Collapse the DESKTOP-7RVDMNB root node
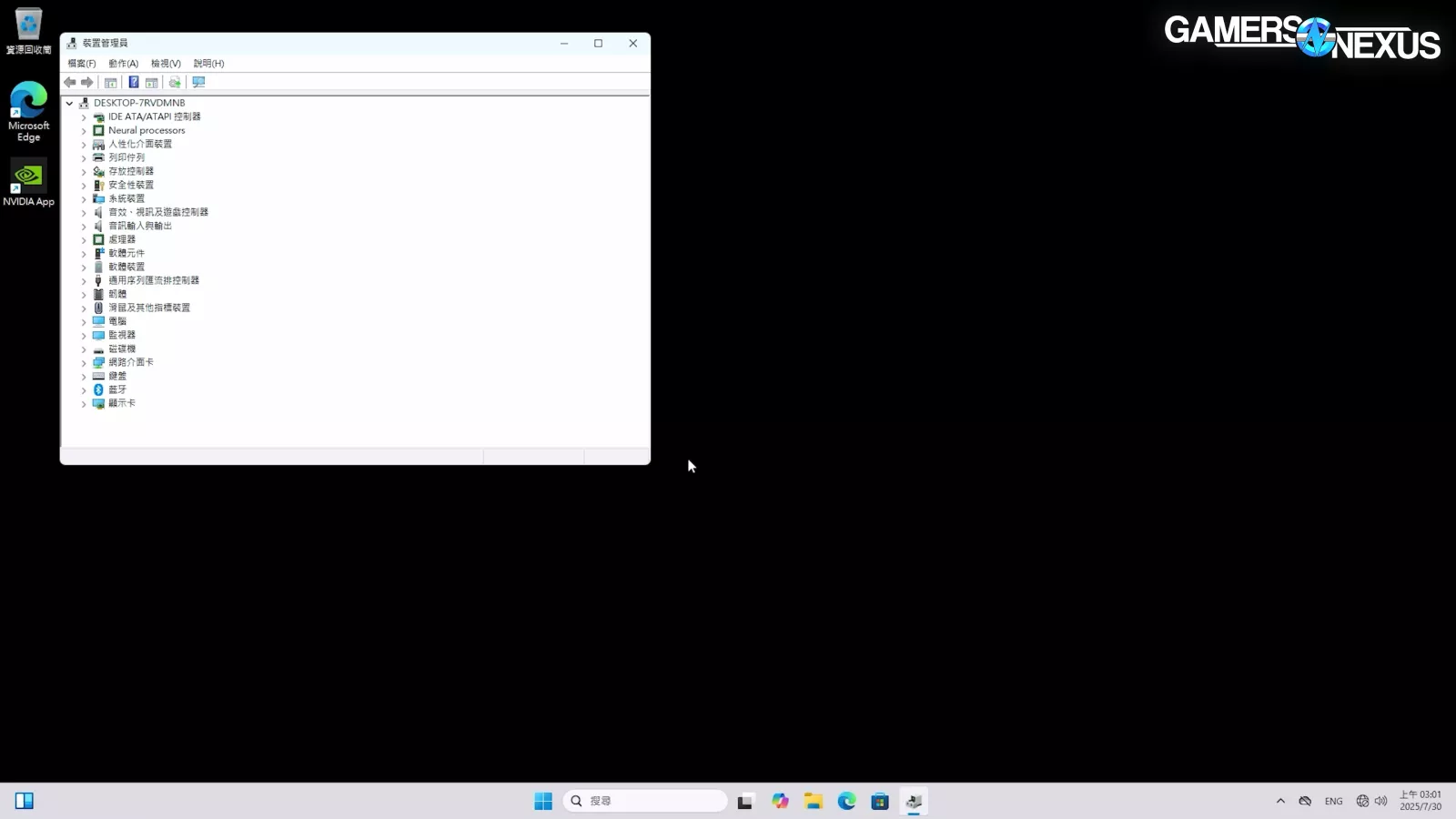This screenshot has width=1456, height=819. tap(69, 104)
